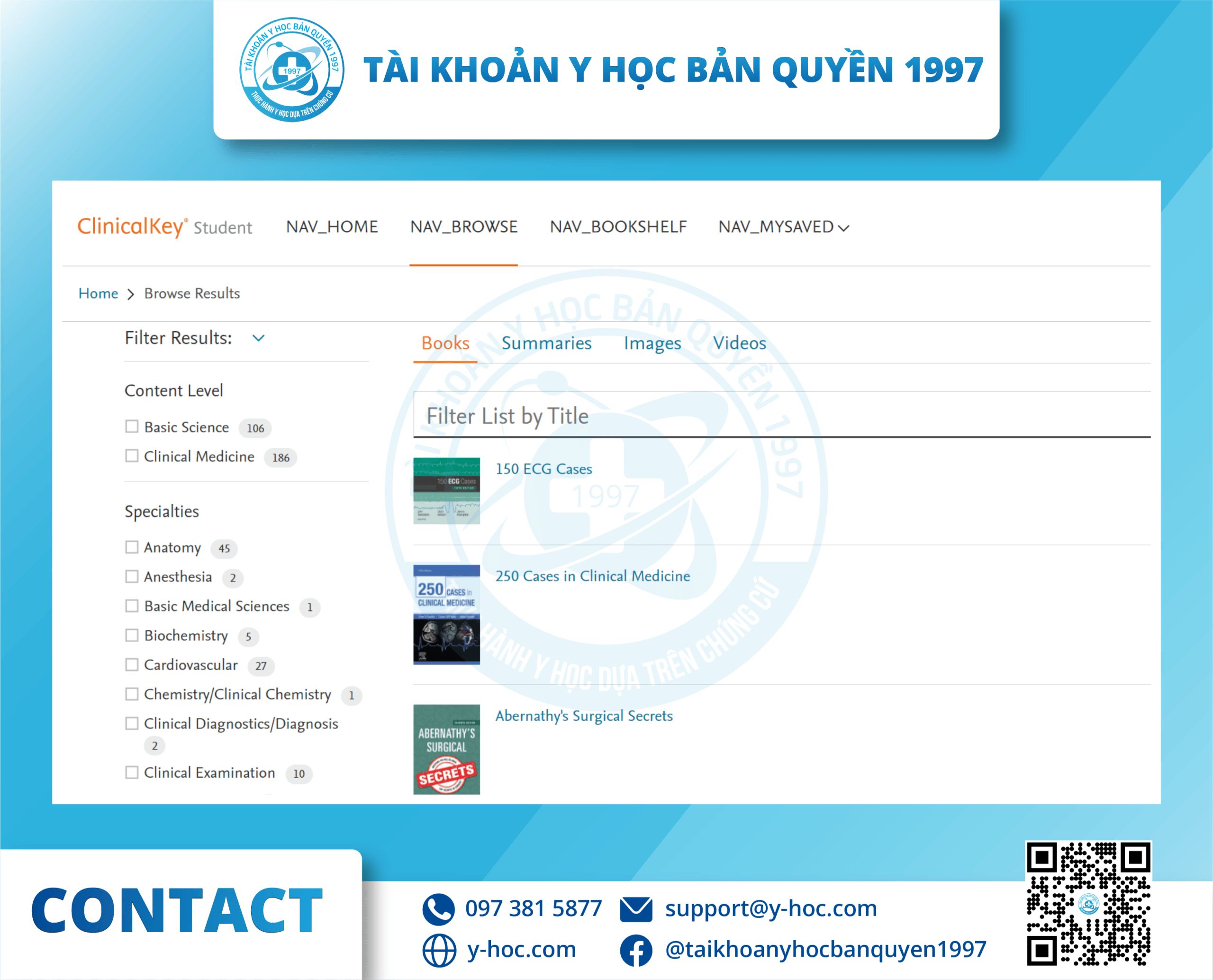Click the envelope email icon
1213x980 pixels.
point(635,909)
